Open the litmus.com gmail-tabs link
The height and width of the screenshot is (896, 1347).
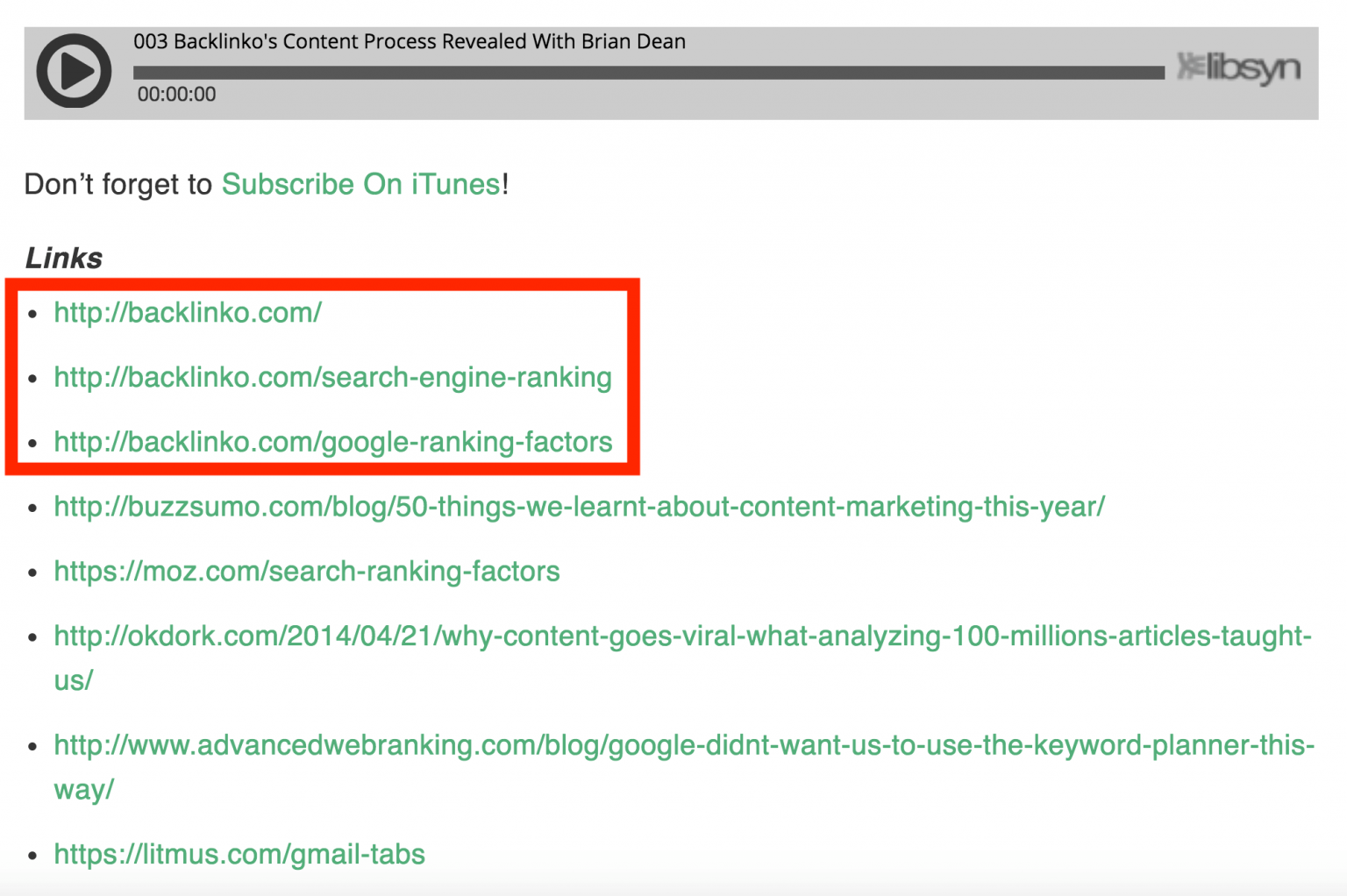[x=239, y=854]
